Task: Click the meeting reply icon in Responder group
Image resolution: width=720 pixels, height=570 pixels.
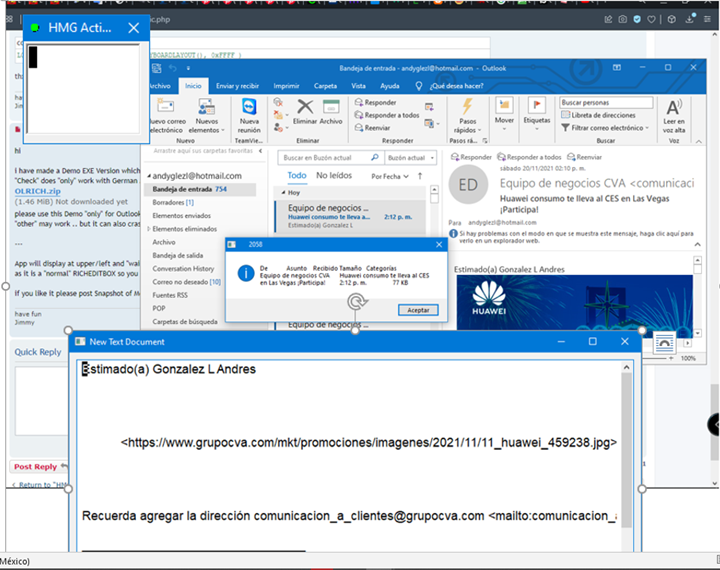Action: click(x=429, y=107)
